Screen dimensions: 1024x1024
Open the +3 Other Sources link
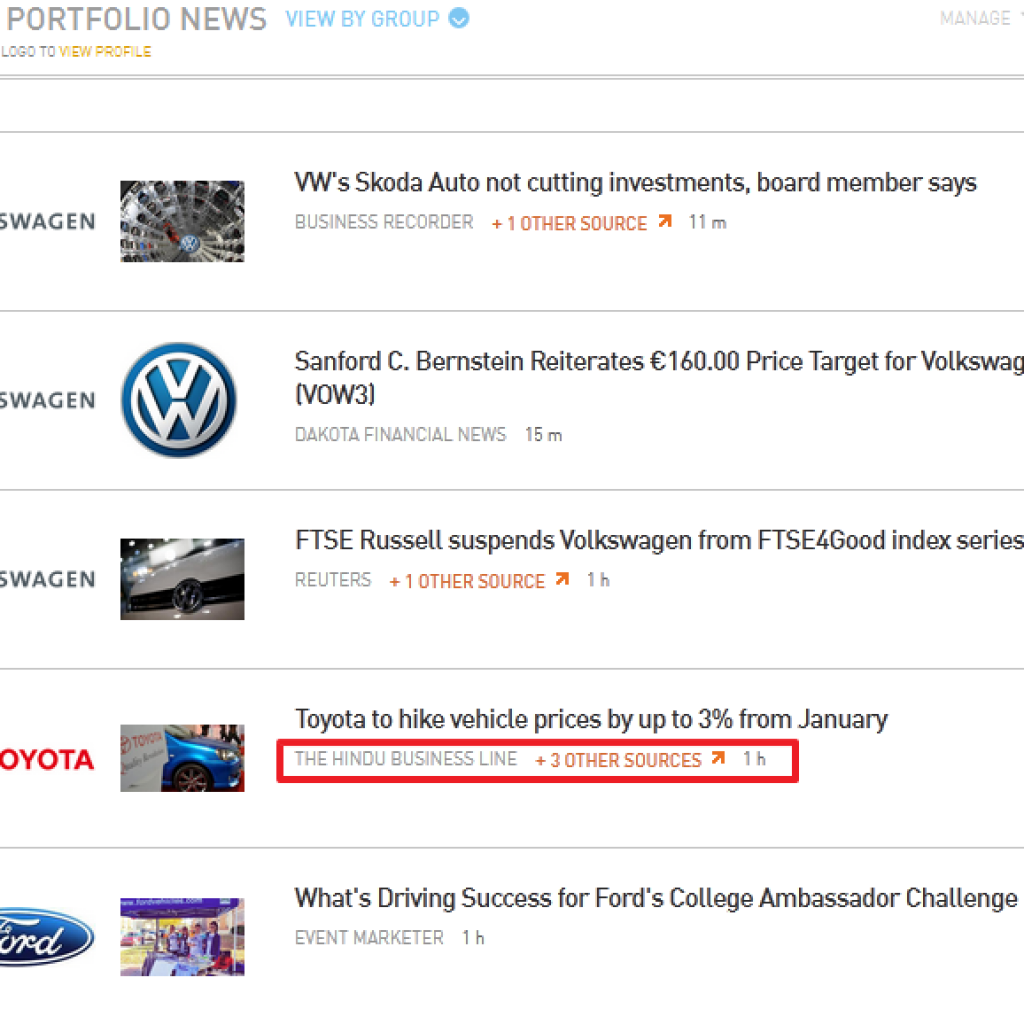click(618, 760)
